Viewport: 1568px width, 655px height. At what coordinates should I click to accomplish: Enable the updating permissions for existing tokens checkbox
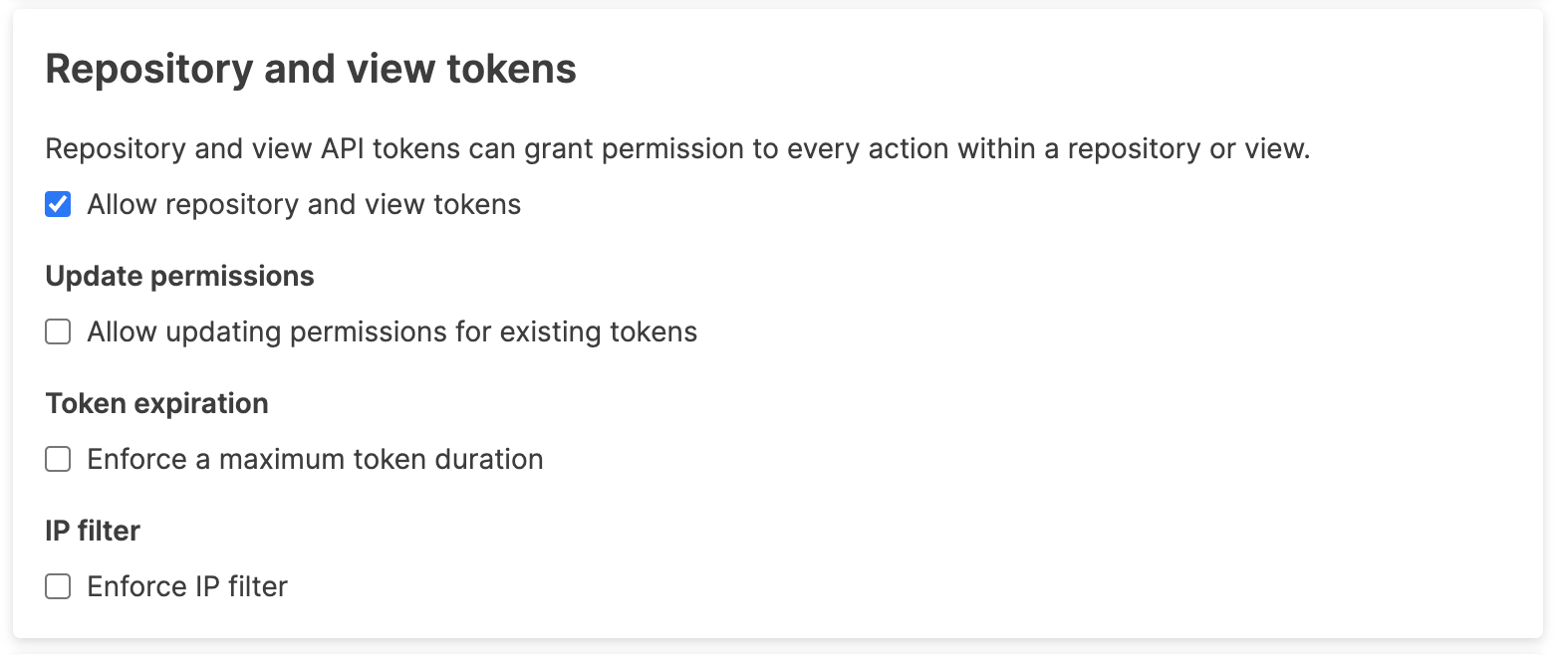(58, 332)
